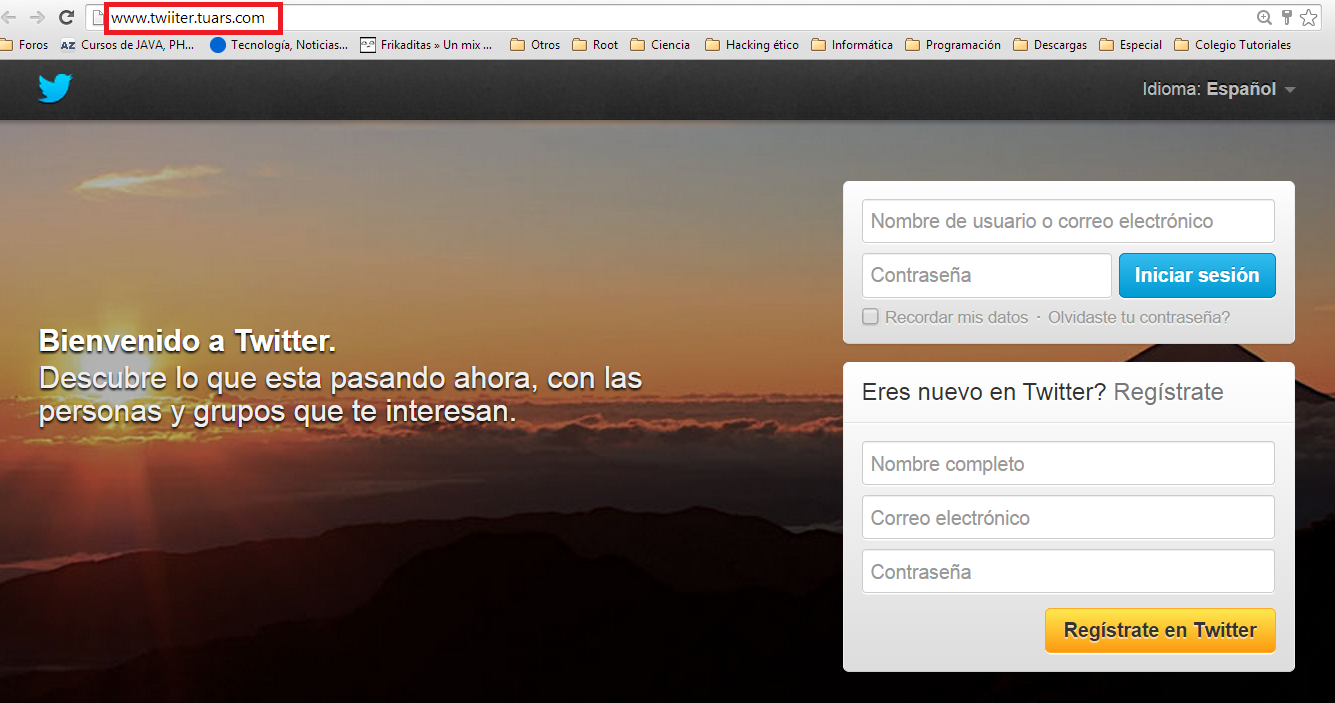Open the Frikaditas » Un mix... bookmark
The height and width of the screenshot is (703, 1335).
[427, 45]
